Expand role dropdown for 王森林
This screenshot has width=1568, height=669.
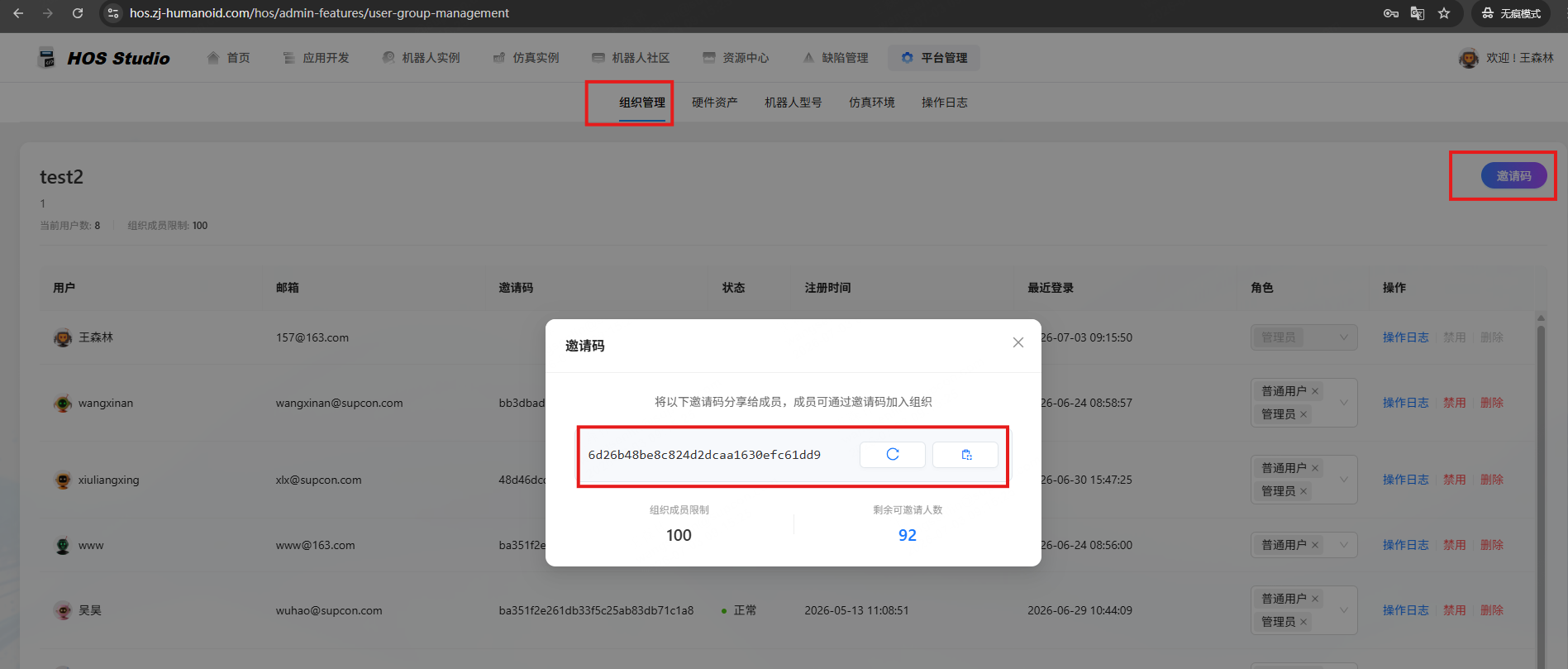click(x=1344, y=337)
